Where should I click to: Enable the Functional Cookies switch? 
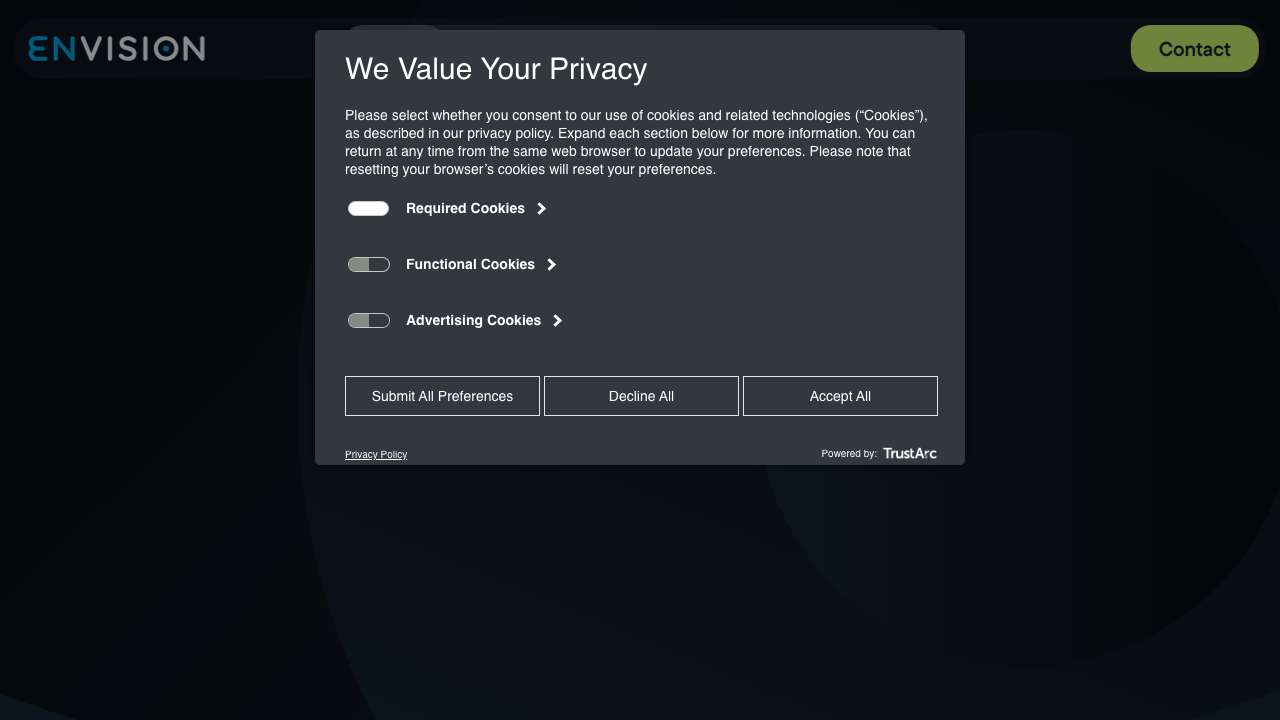(x=368, y=265)
